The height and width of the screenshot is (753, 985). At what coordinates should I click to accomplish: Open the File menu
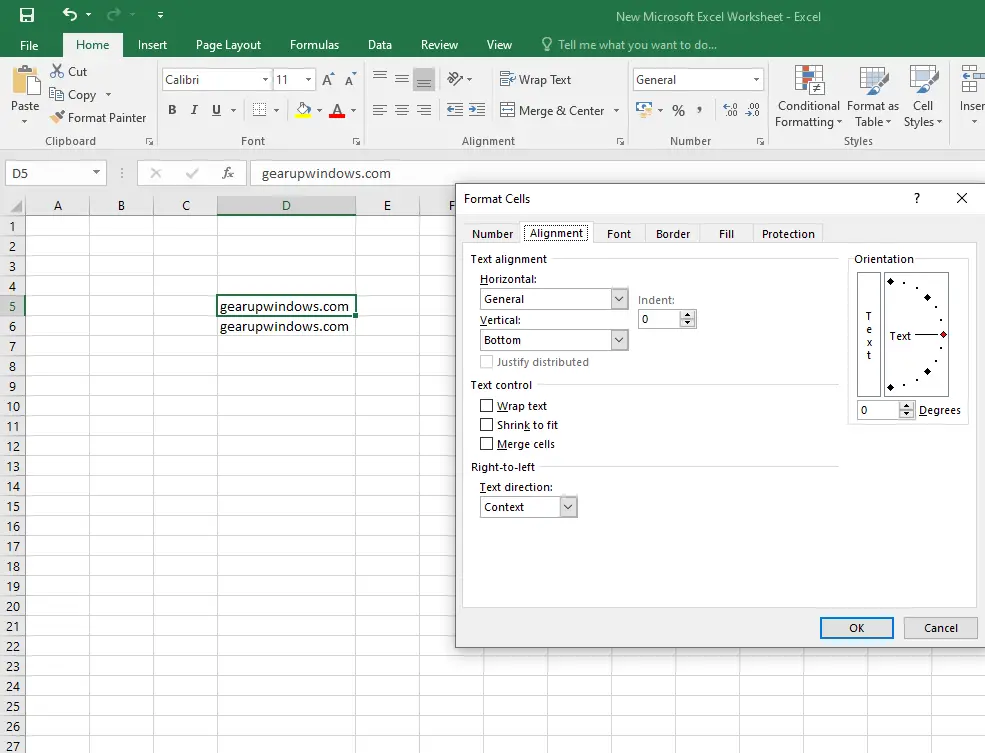(x=29, y=45)
